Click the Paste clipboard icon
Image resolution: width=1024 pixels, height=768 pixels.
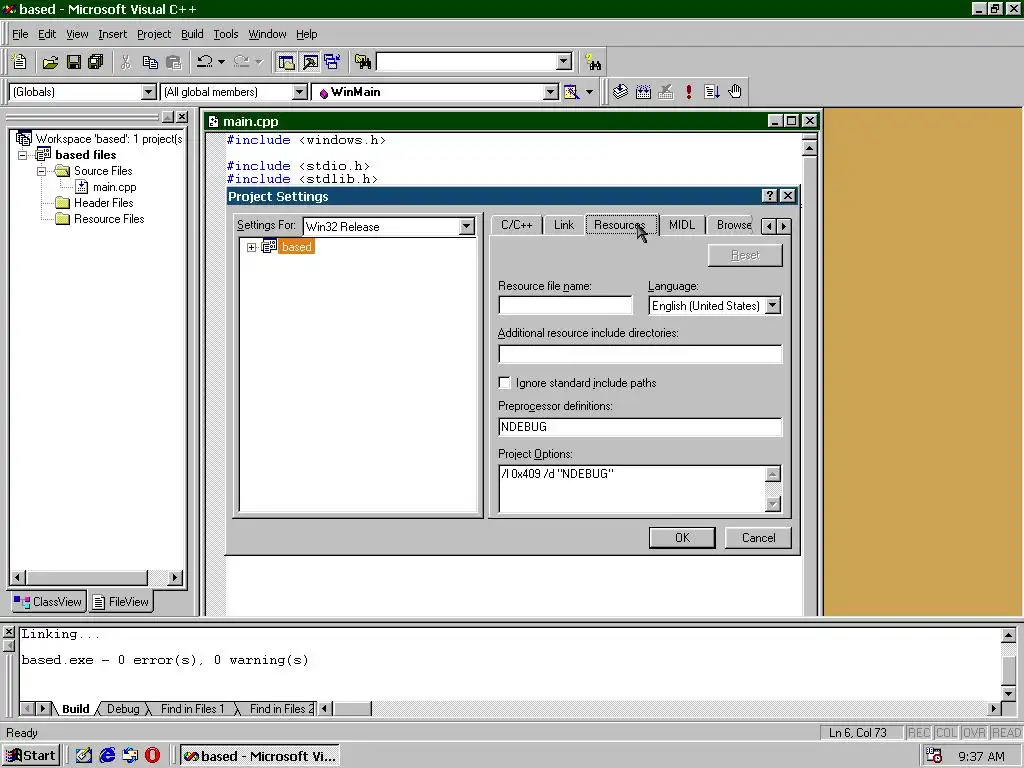(174, 62)
